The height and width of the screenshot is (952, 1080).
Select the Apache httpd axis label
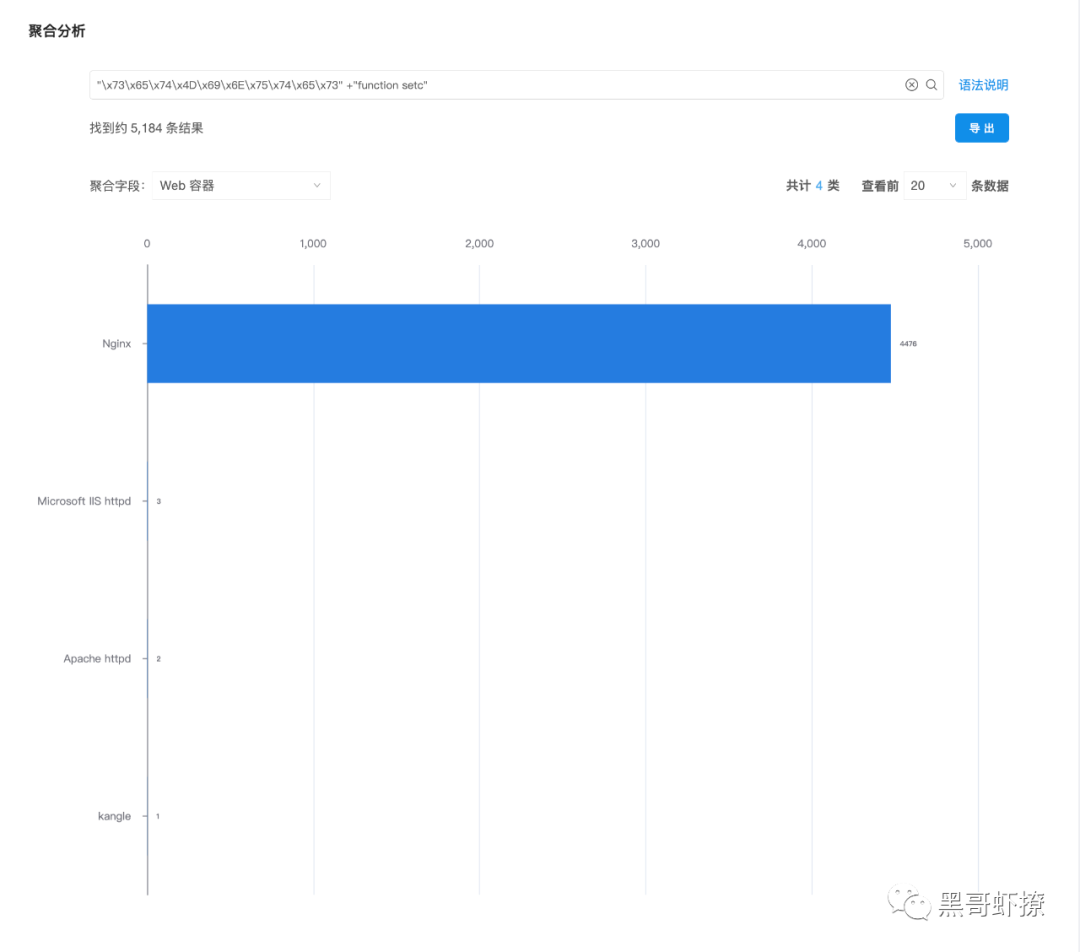point(97,659)
